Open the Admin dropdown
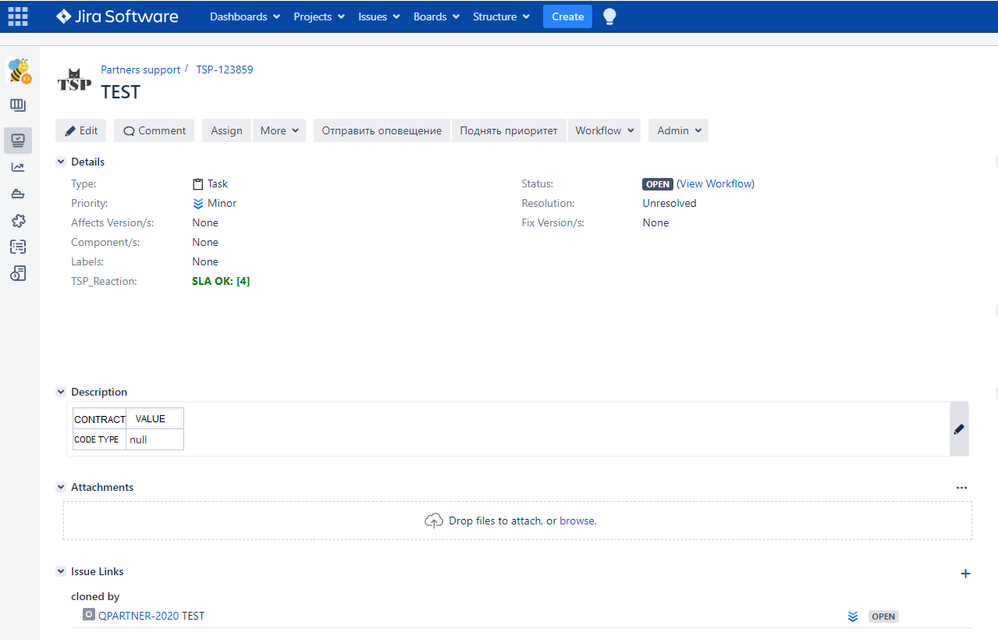Image resolution: width=998 pixels, height=640 pixels. point(678,130)
